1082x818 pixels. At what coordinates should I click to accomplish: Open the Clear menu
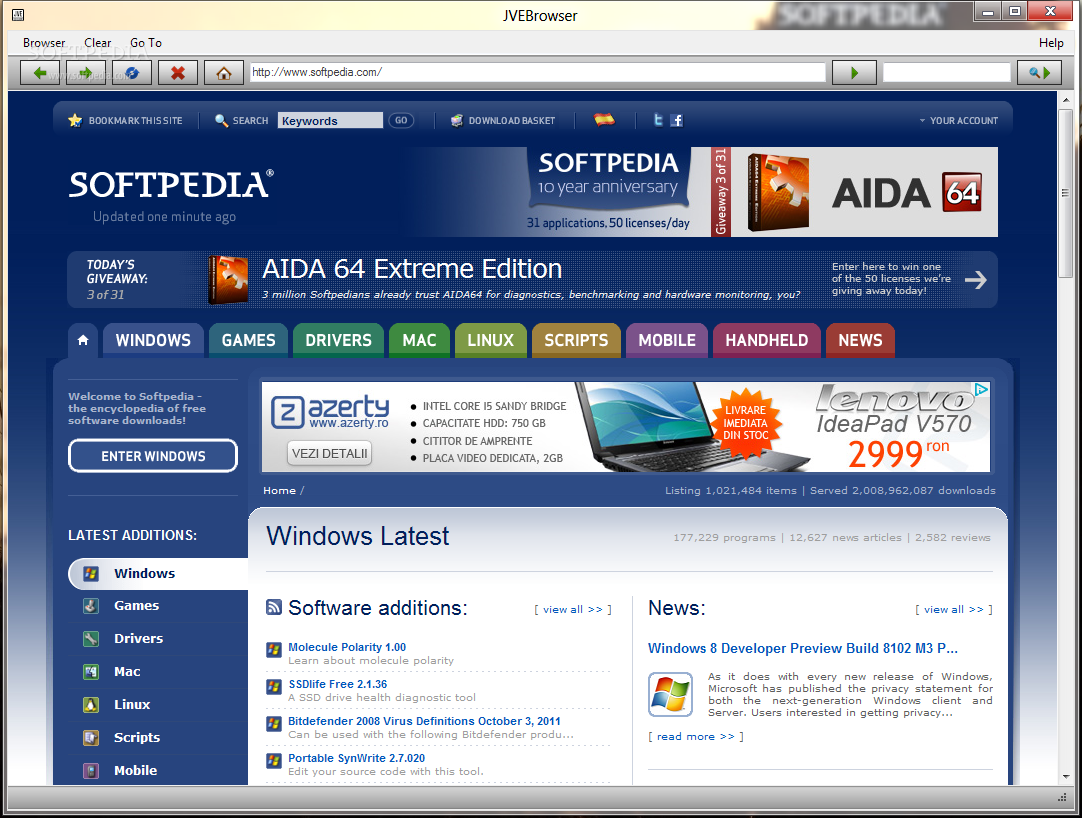97,43
